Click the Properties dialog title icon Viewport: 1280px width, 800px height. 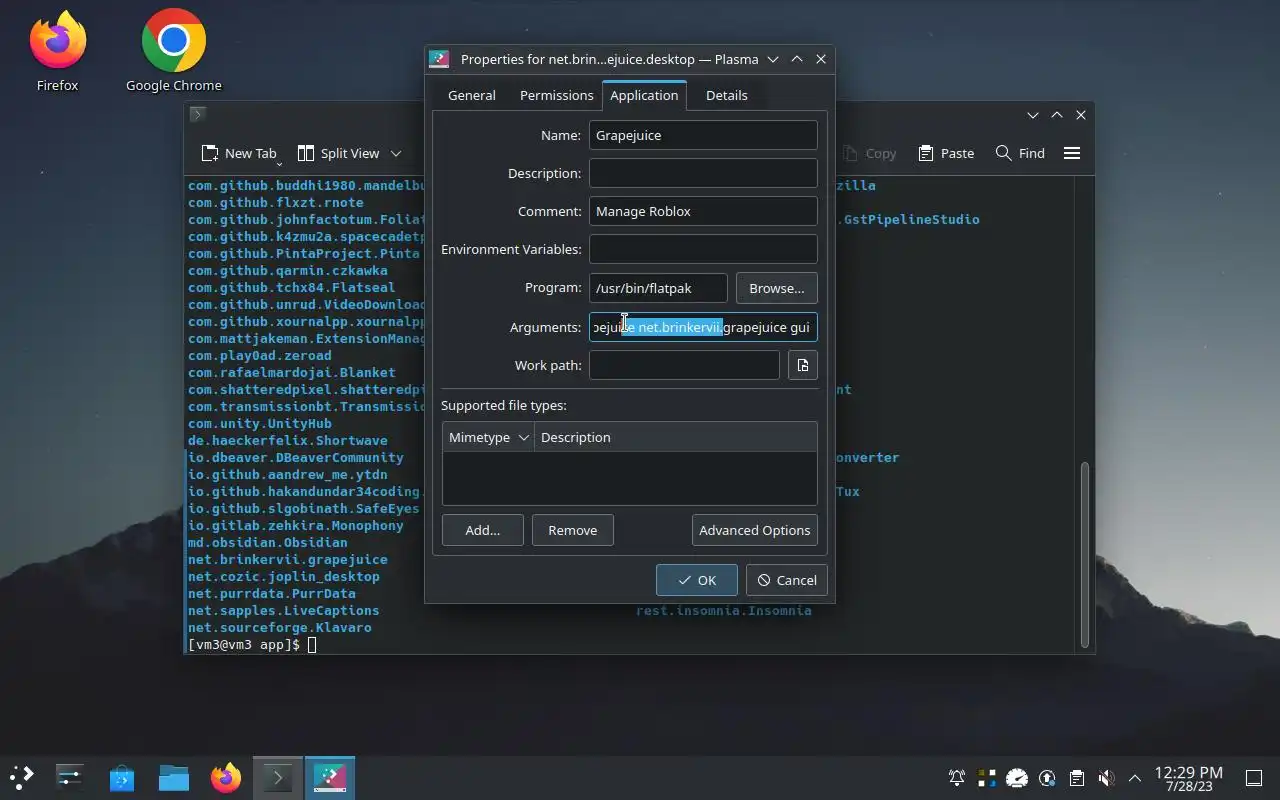point(439,59)
